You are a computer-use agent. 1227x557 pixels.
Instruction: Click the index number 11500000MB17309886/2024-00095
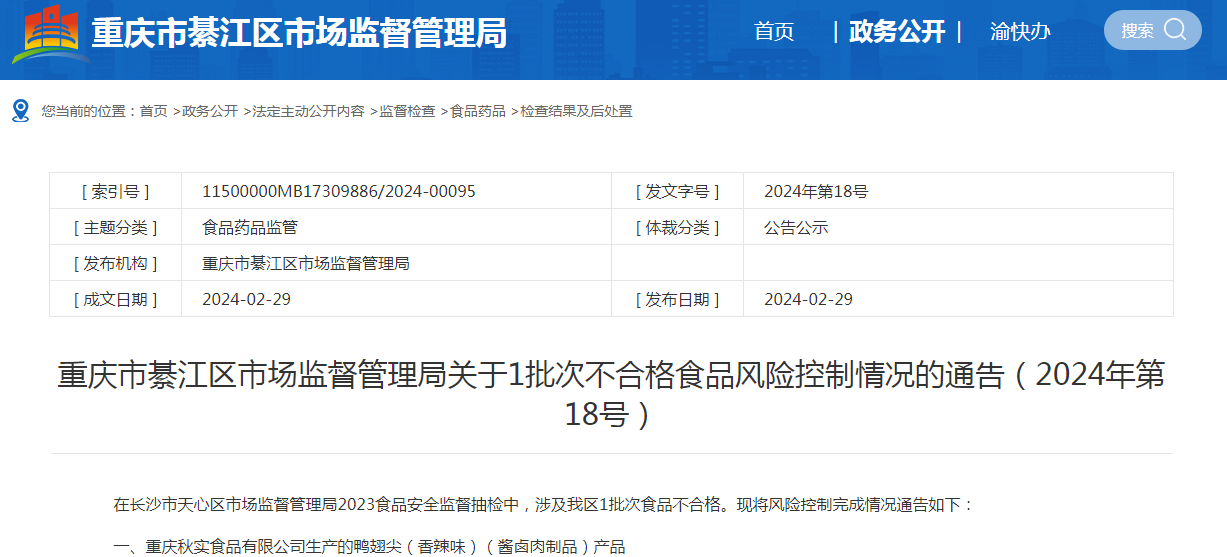coord(338,191)
